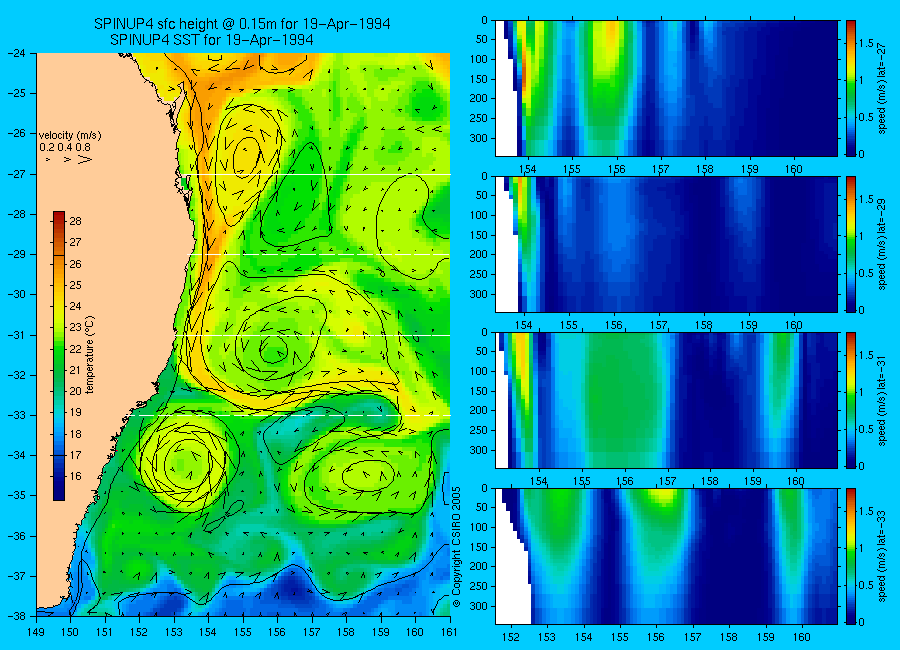Screen dimensions: 900x650
Task: Click the title line 'SPINUP4 sfc height @ 0.15m'
Action: pyautogui.click(x=242, y=24)
